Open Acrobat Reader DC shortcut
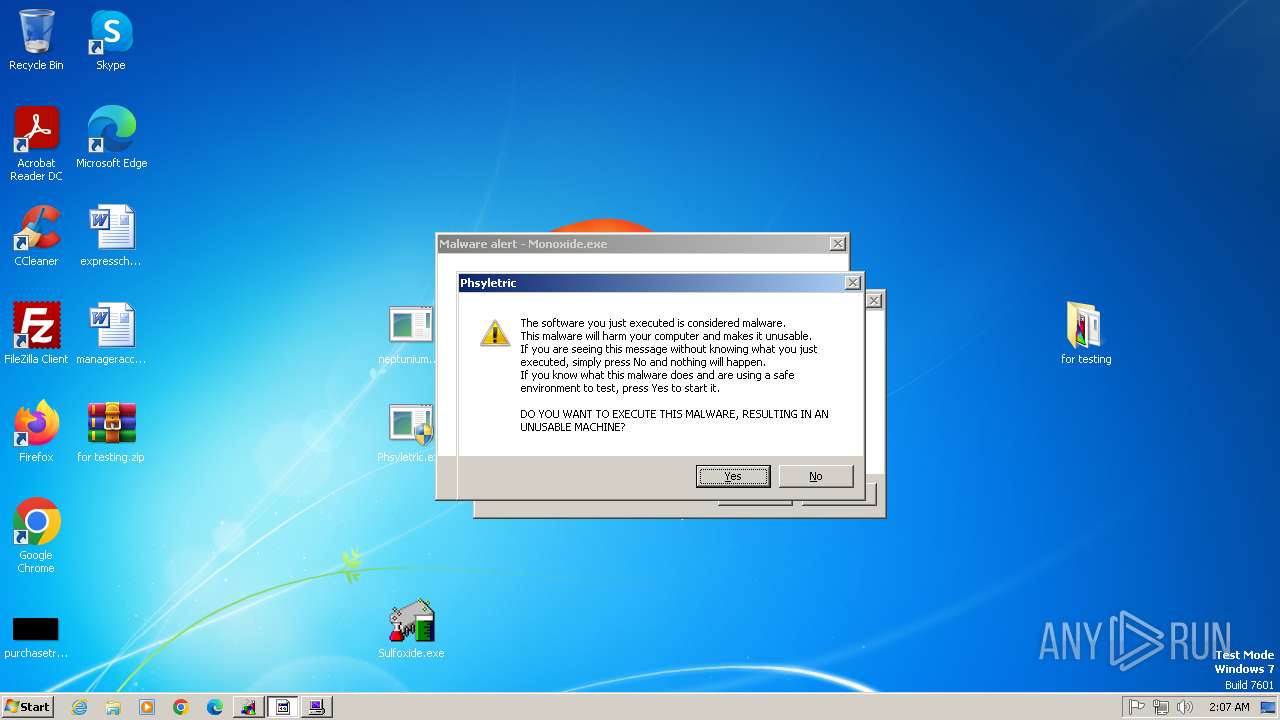The image size is (1280, 720). [36, 144]
